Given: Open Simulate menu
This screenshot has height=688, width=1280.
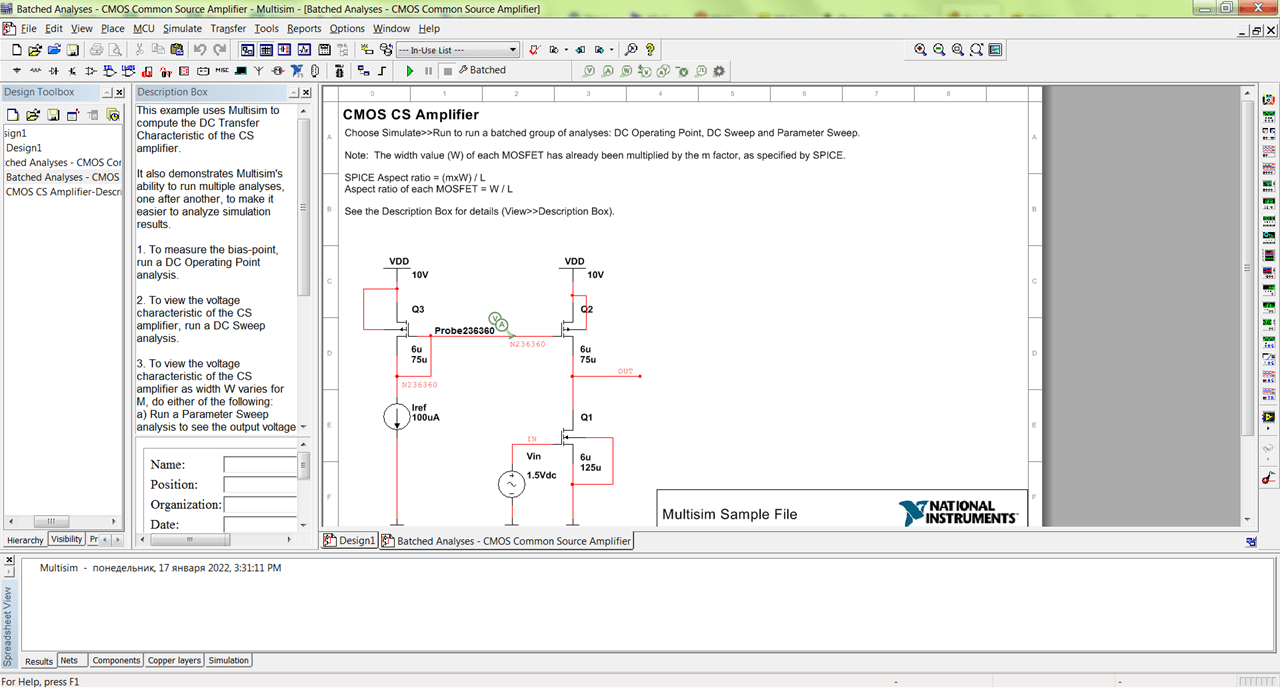Looking at the screenshot, I should [182, 28].
